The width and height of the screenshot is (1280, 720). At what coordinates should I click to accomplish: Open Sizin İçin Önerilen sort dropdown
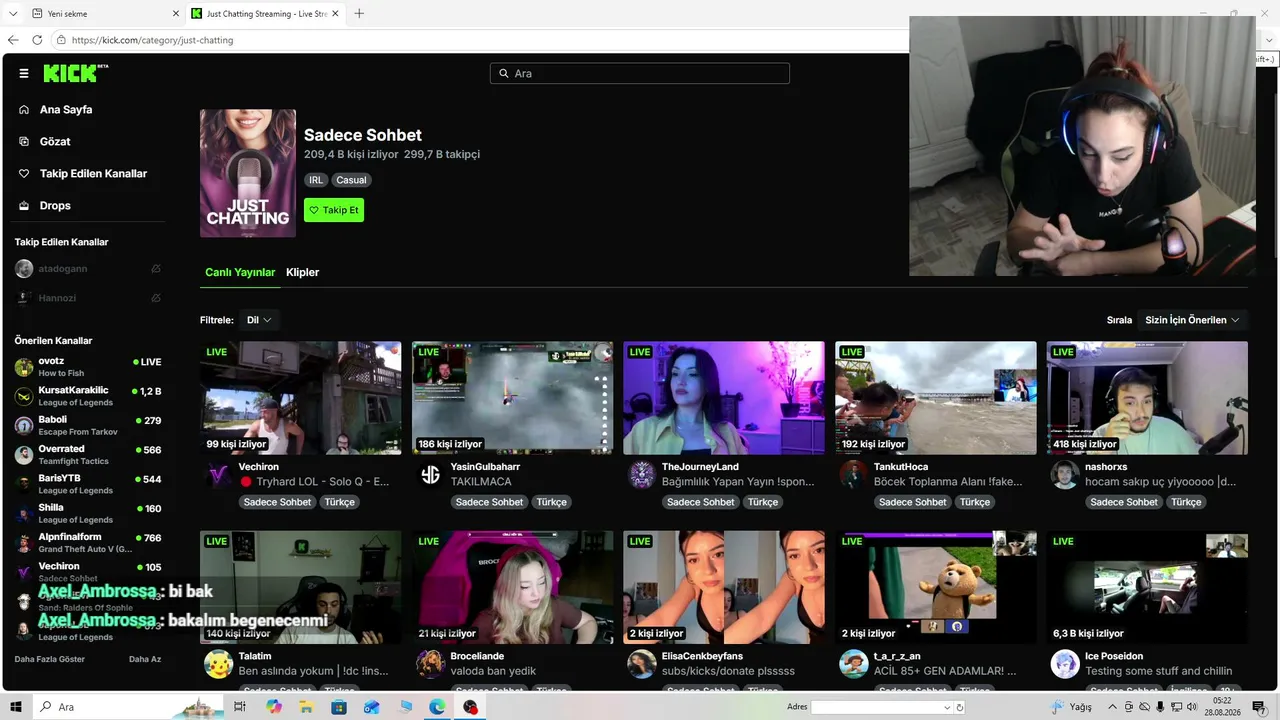(1192, 320)
